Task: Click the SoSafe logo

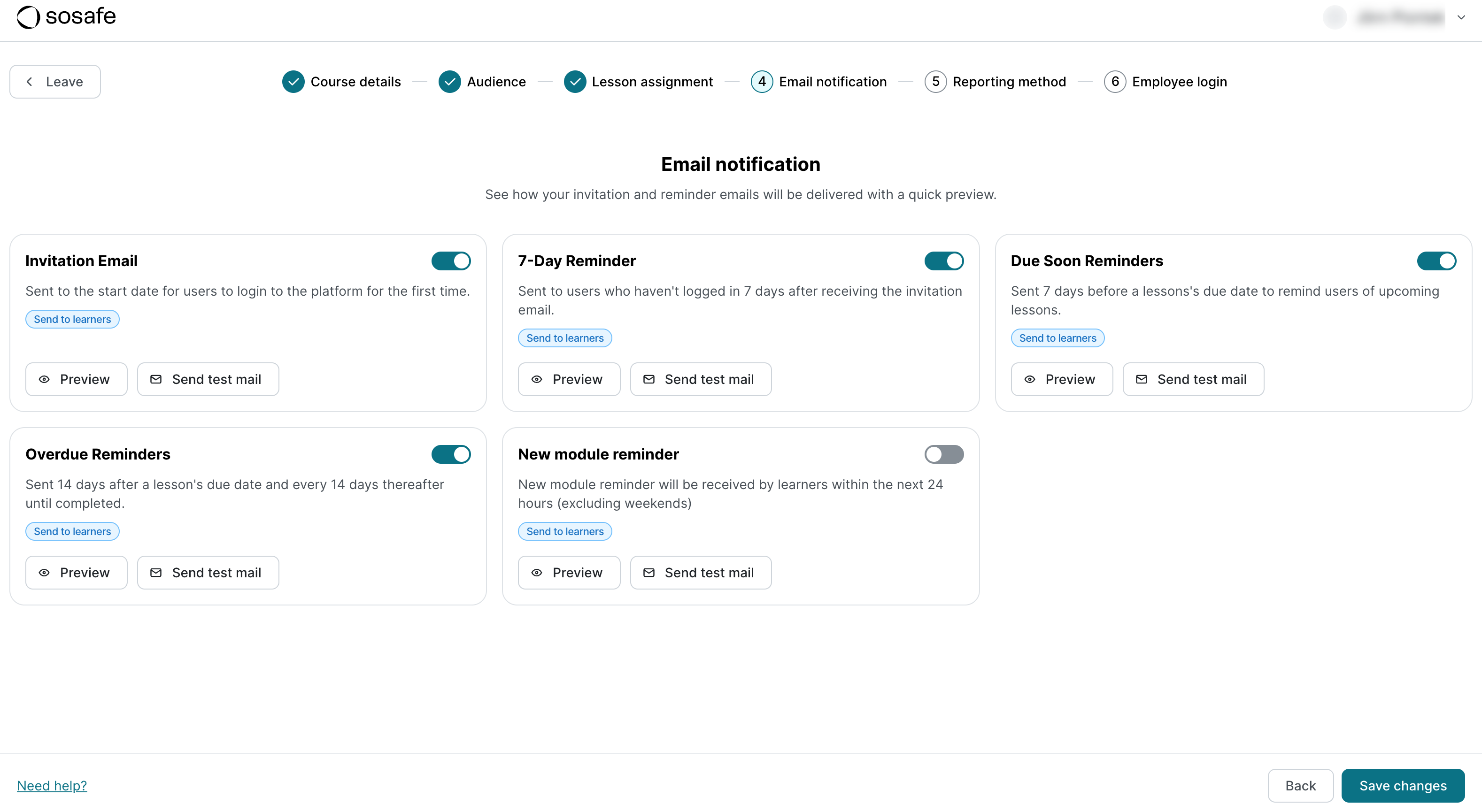Action: coord(66,17)
